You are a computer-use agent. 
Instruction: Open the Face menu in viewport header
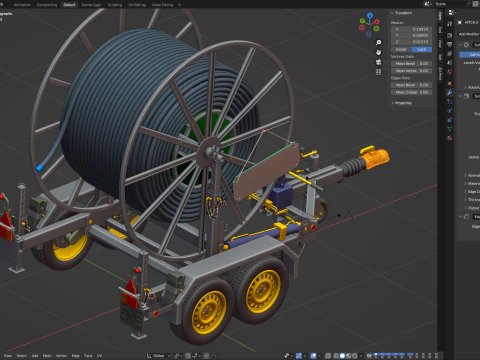click(88, 356)
